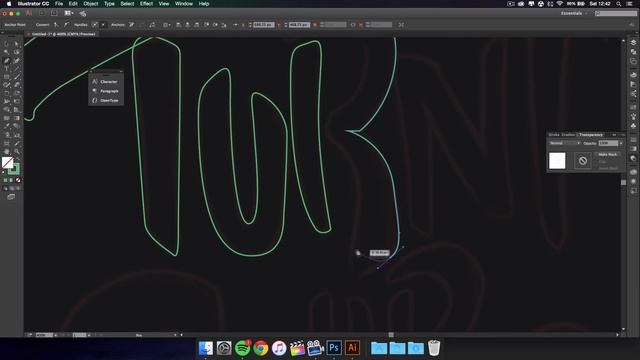Change screen mode at toolbar bottom

[11, 197]
